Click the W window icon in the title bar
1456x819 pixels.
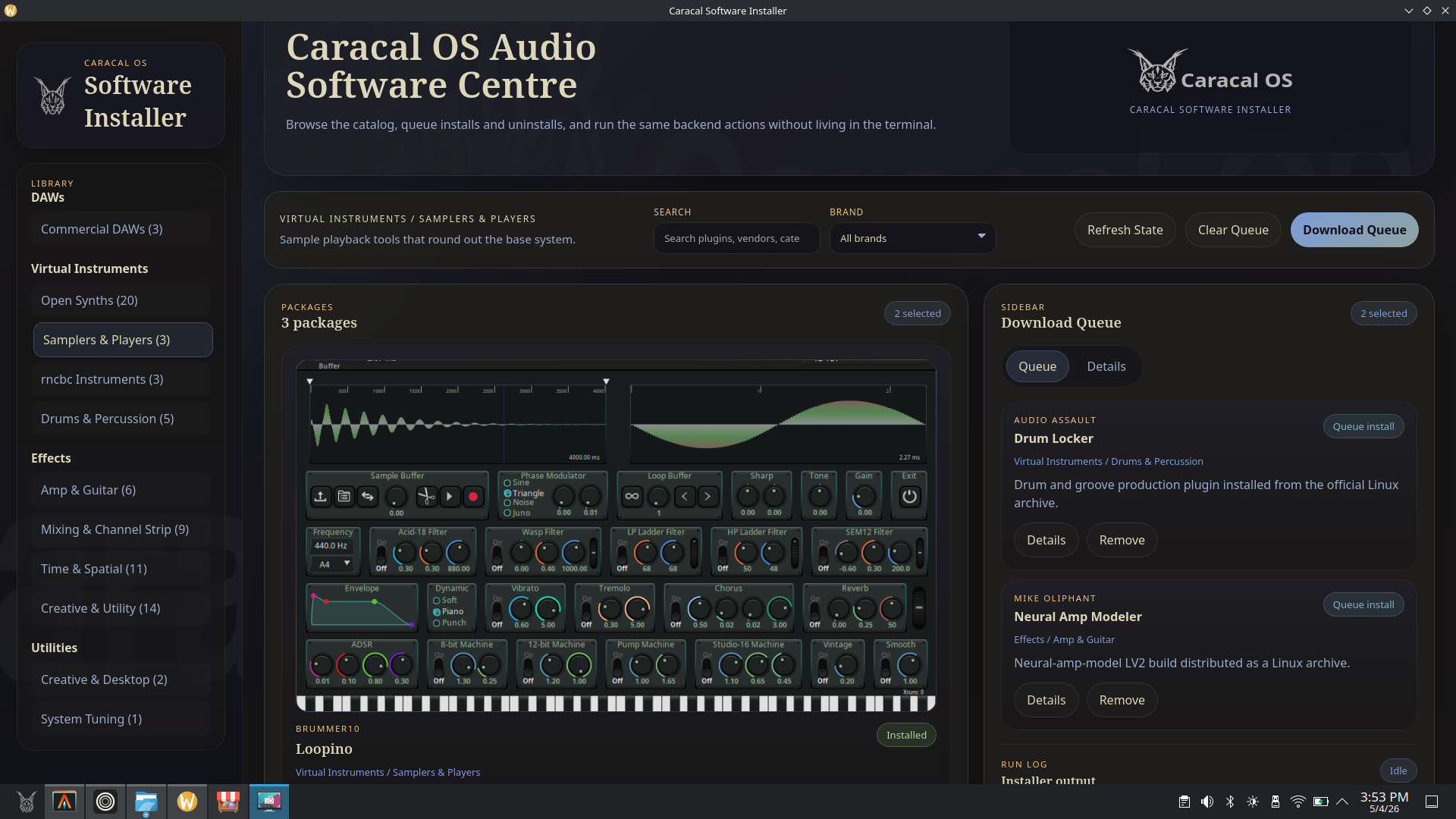(11, 11)
